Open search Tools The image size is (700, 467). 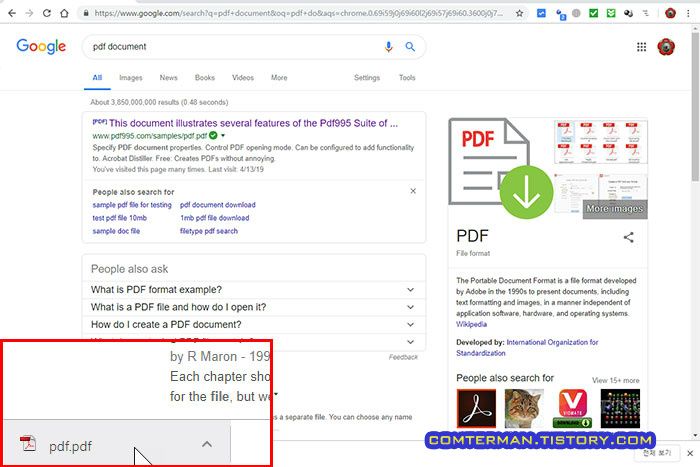coord(407,78)
